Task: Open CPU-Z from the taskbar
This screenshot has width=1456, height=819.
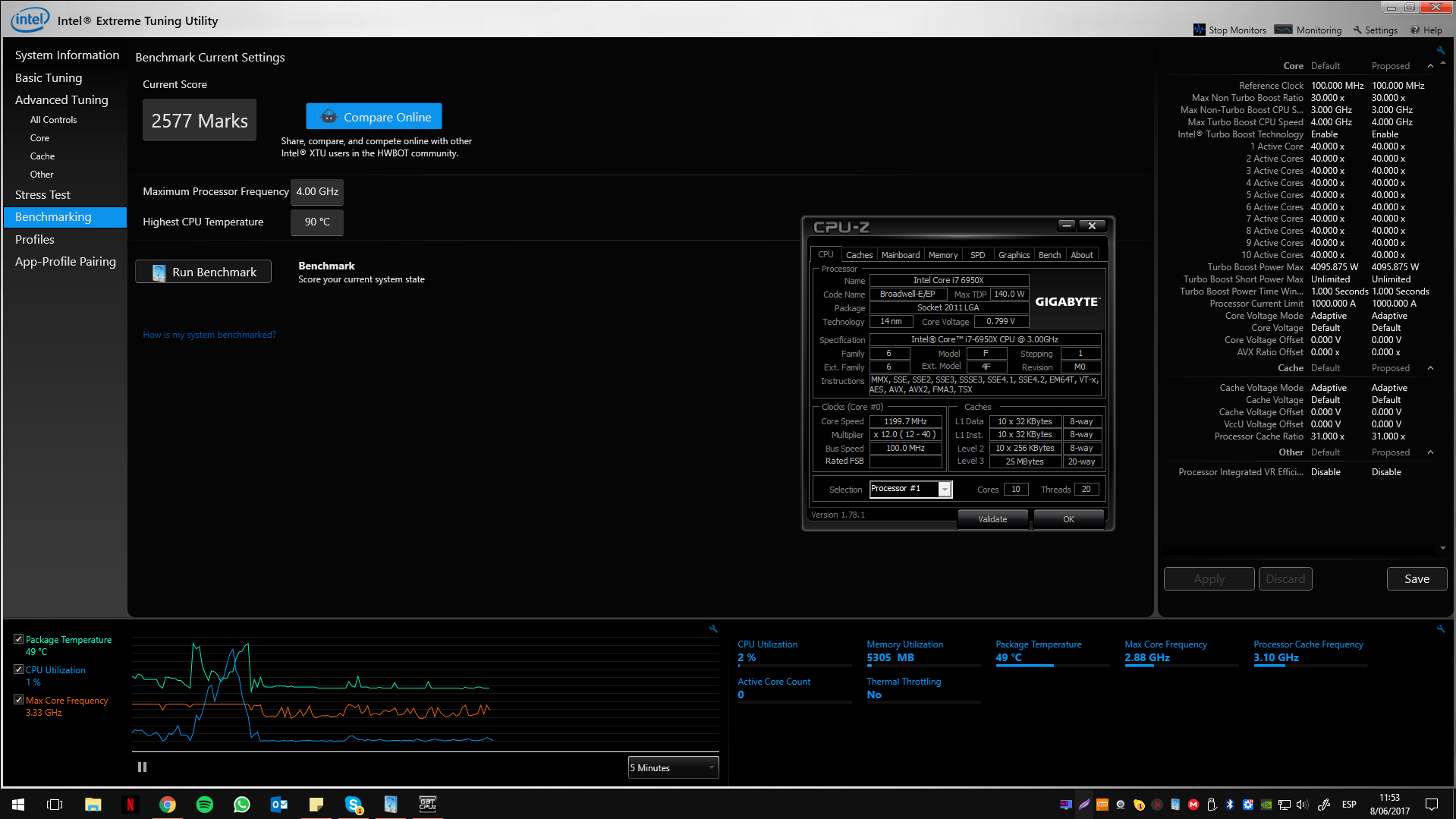Action: 427,804
